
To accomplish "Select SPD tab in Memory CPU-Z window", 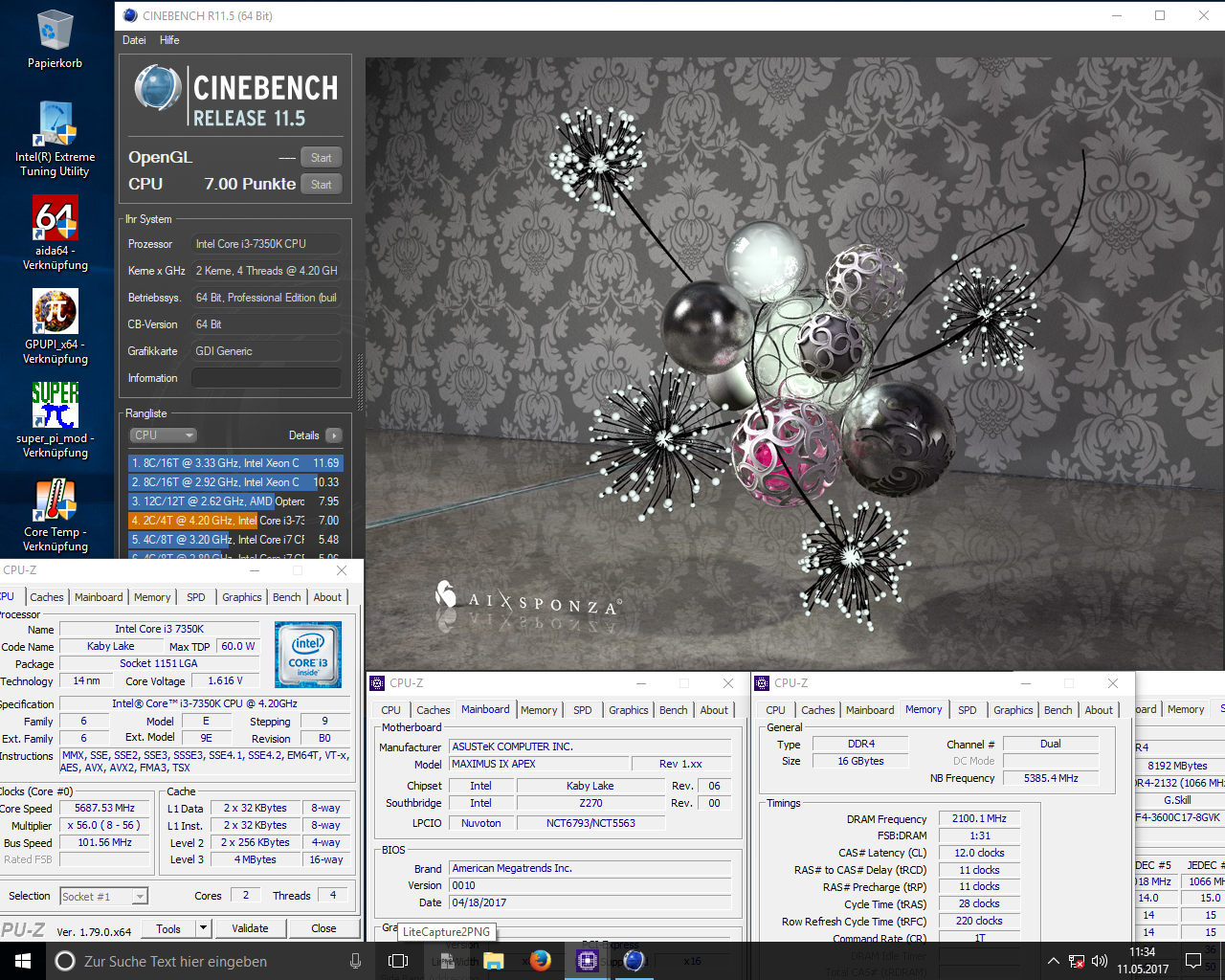I will coord(968,710).
